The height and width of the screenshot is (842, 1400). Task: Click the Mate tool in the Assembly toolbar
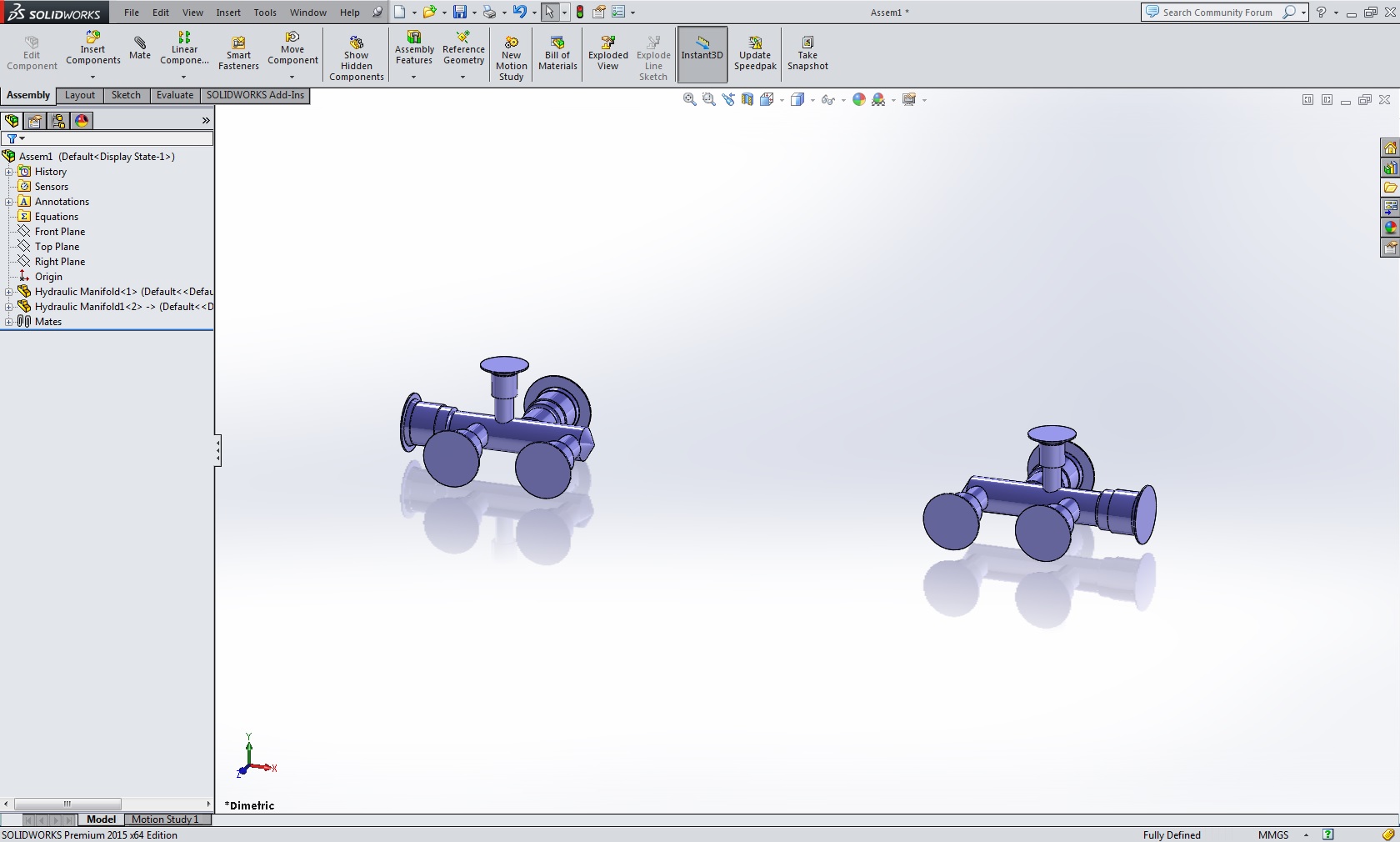(x=140, y=48)
